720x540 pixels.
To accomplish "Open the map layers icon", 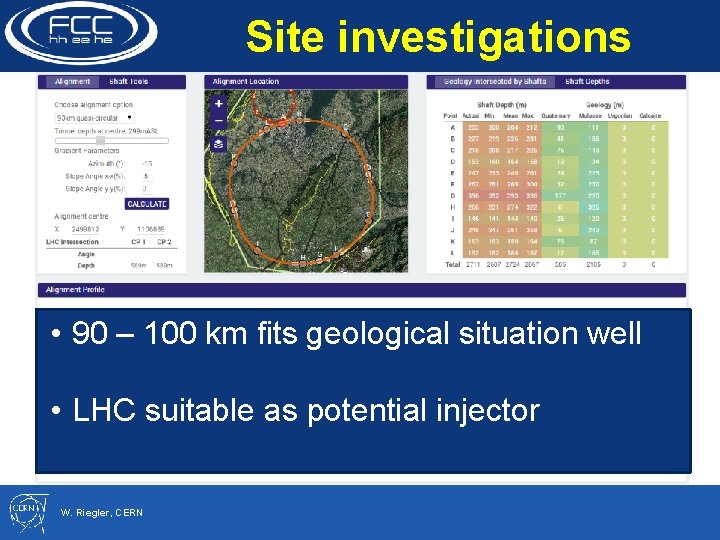I will 219,144.
